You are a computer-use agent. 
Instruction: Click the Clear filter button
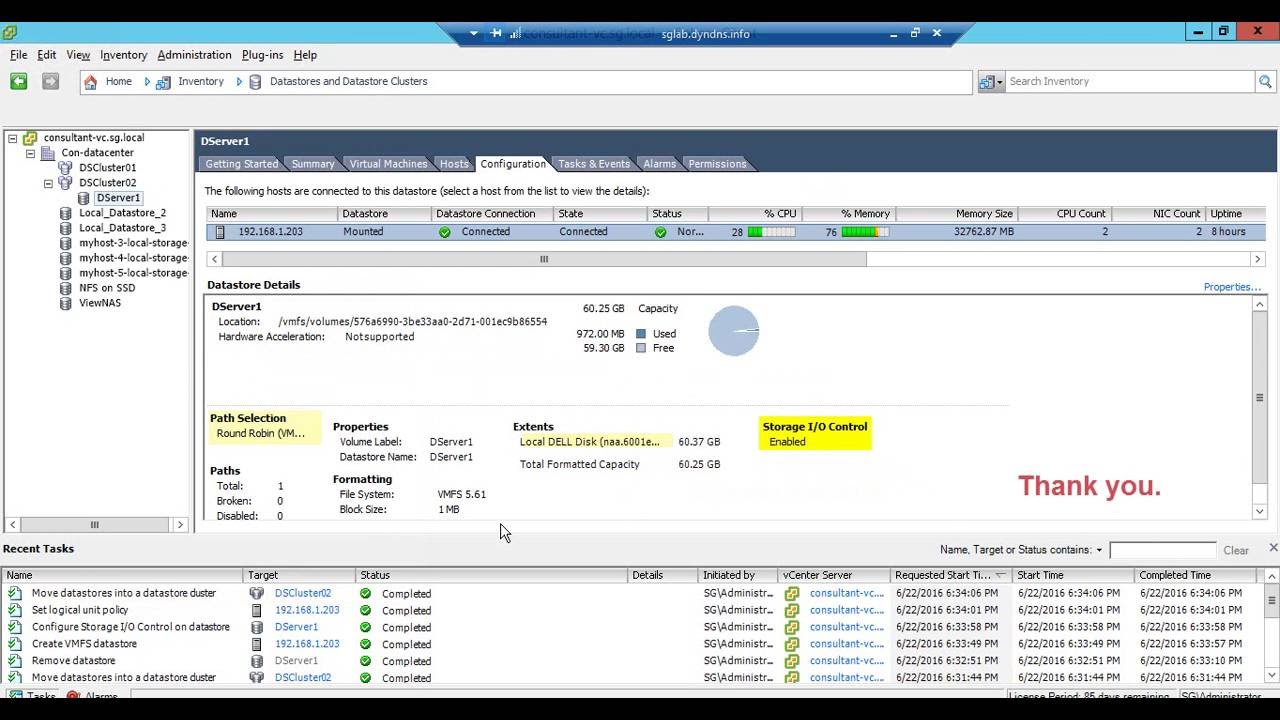[1236, 550]
